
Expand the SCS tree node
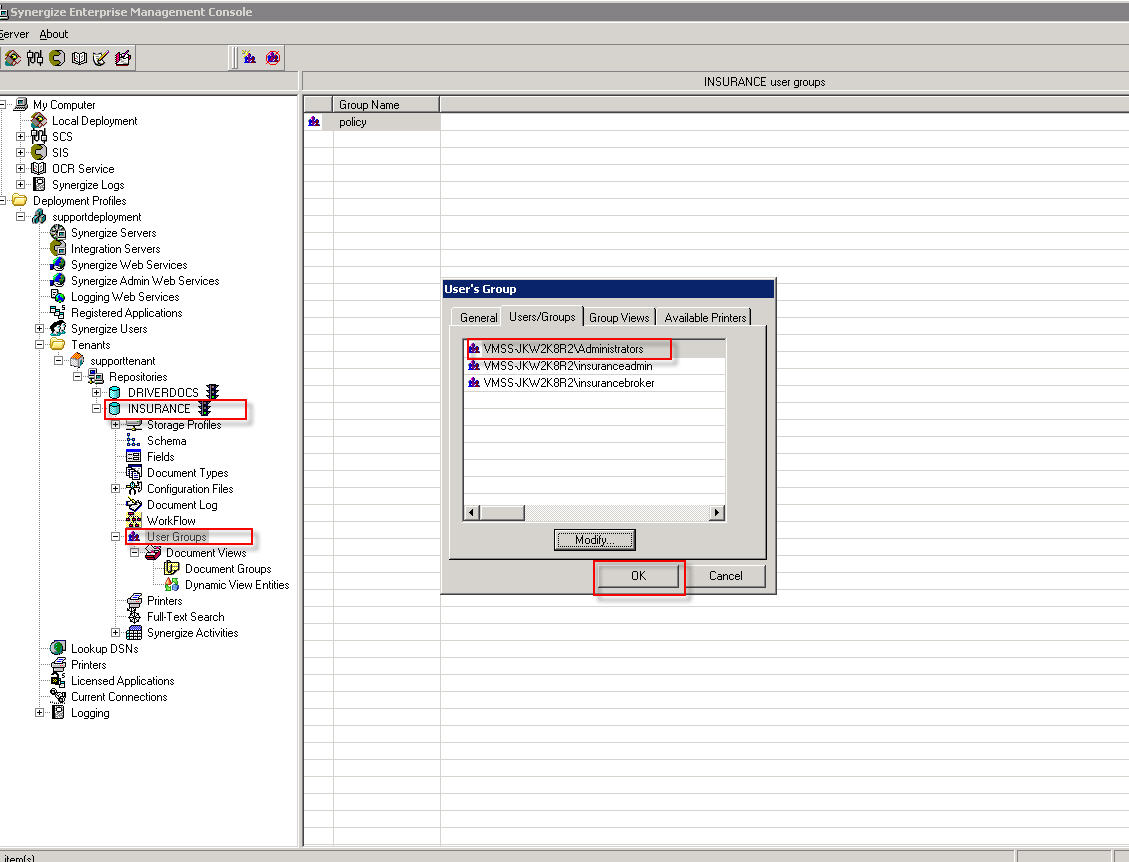click(21, 137)
